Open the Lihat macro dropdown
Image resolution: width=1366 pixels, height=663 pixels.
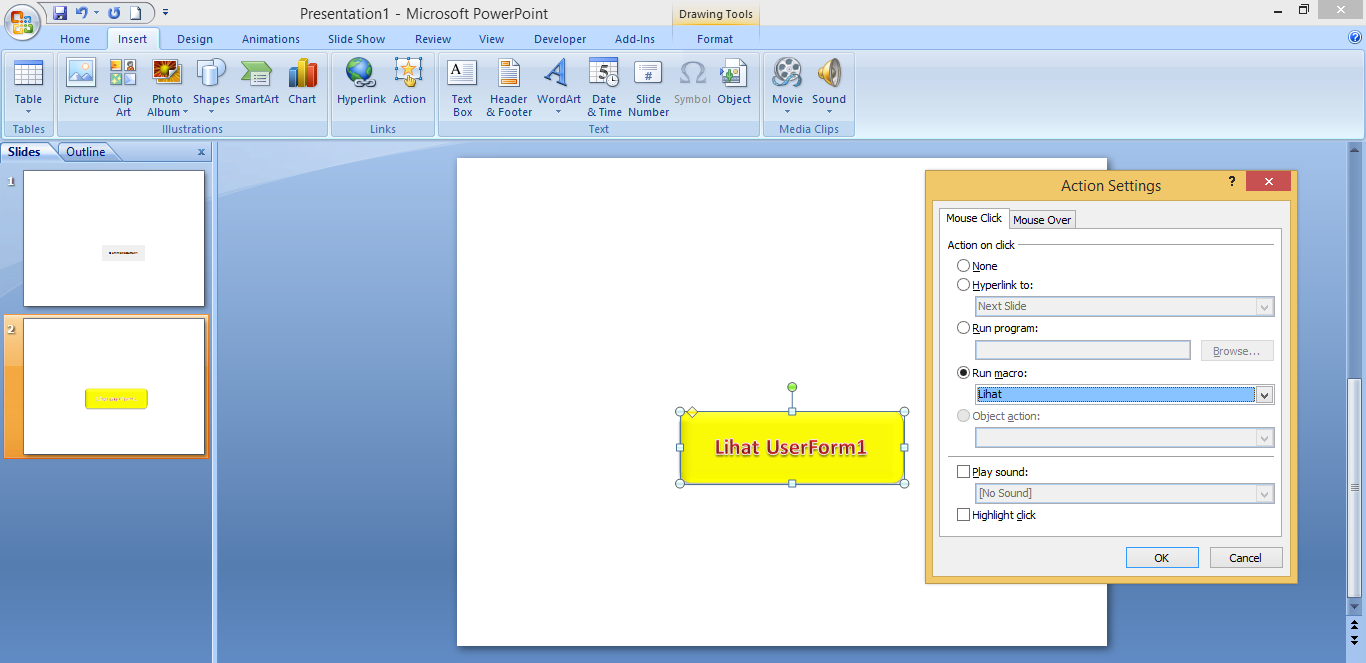click(1264, 394)
